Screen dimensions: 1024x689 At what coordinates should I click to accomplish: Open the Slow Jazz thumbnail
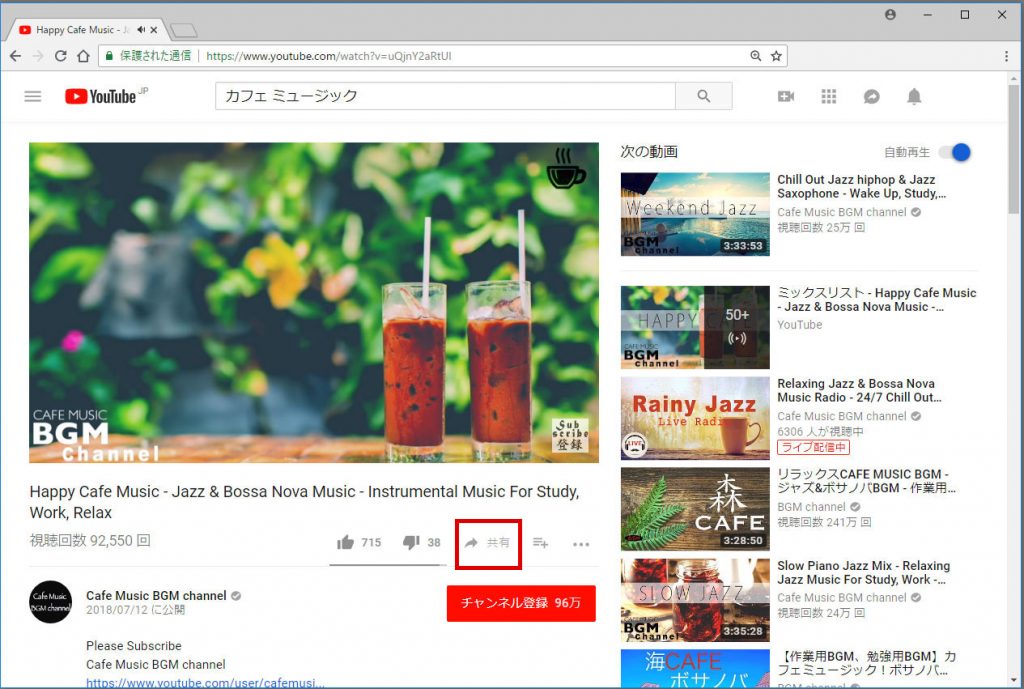tap(695, 600)
